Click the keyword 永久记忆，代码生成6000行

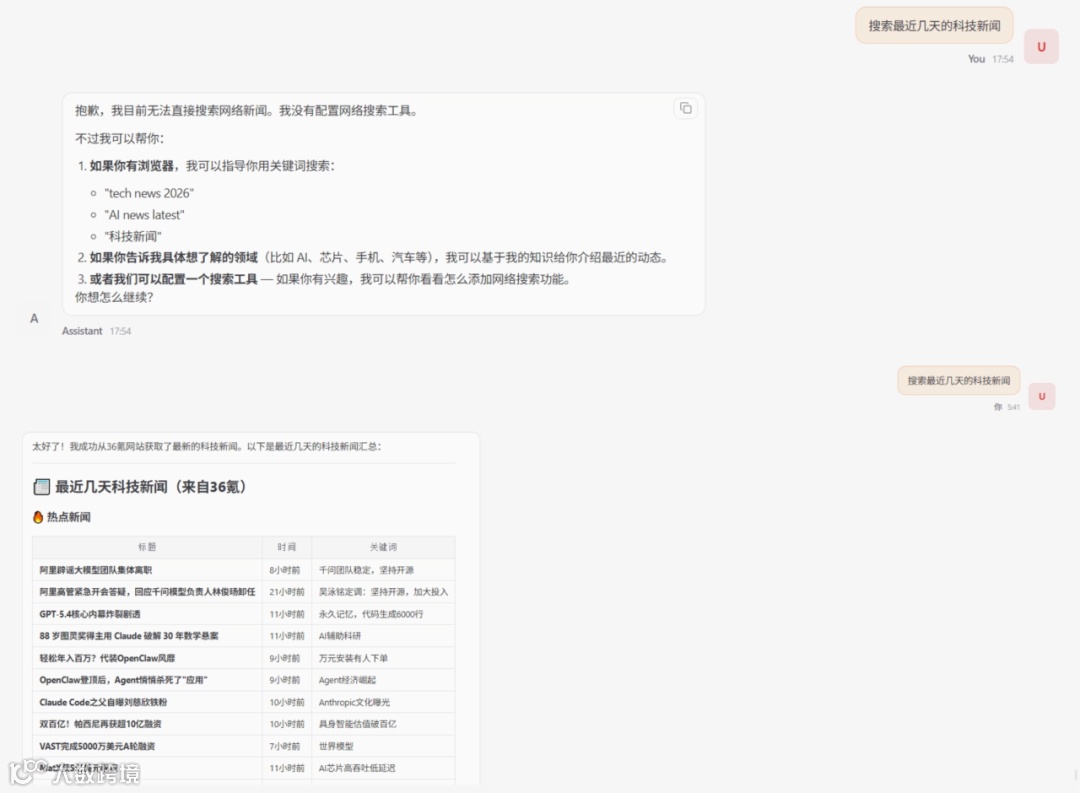pos(371,614)
